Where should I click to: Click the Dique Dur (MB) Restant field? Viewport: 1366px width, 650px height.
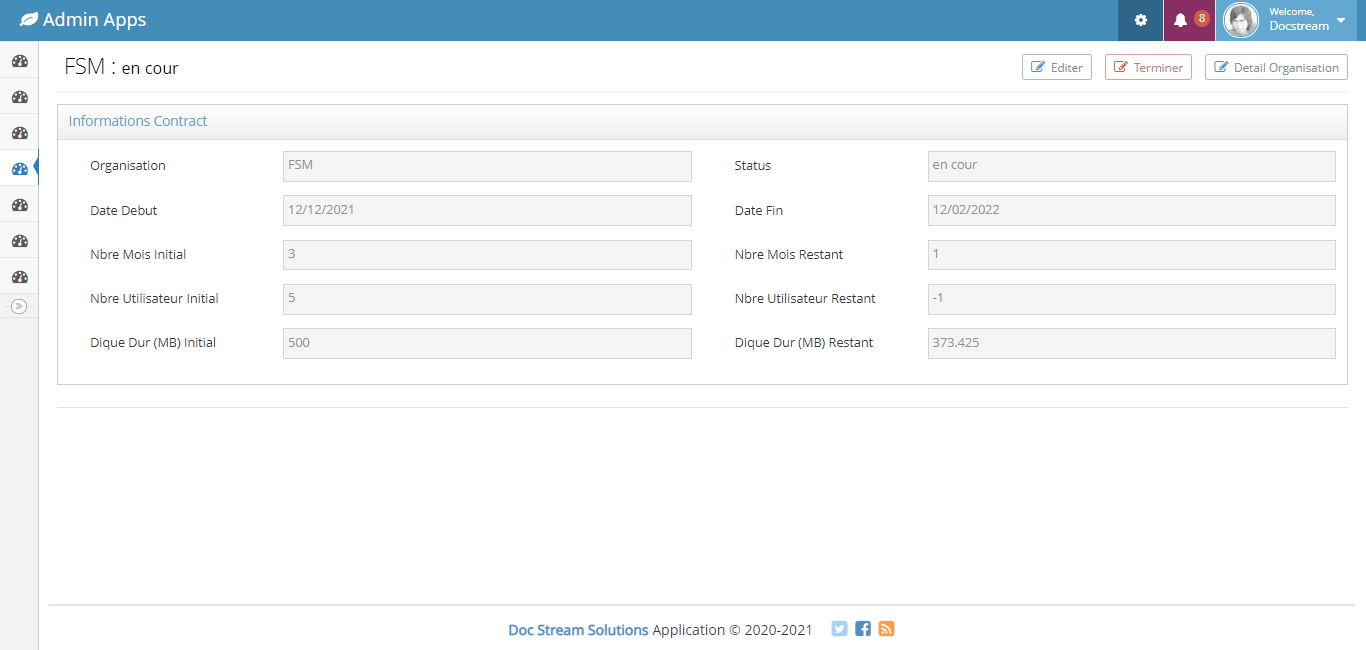coord(1131,342)
